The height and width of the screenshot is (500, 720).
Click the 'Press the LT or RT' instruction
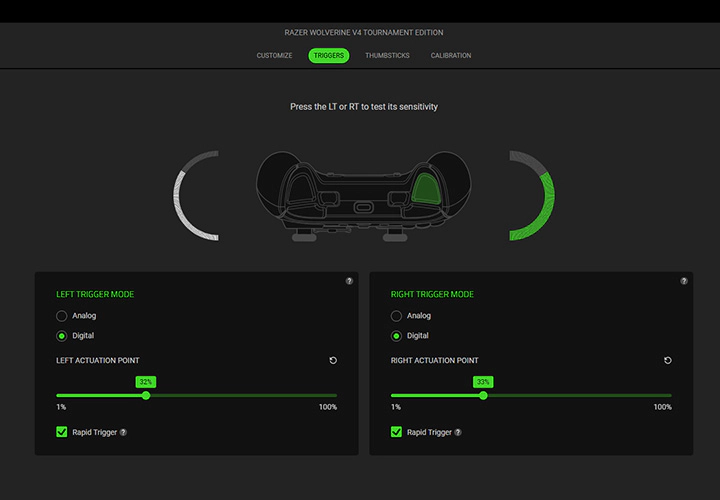pyautogui.click(x=364, y=107)
